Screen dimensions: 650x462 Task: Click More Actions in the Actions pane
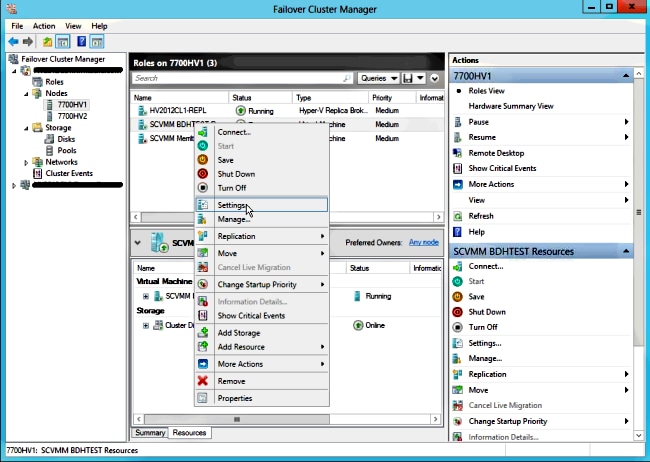491,184
